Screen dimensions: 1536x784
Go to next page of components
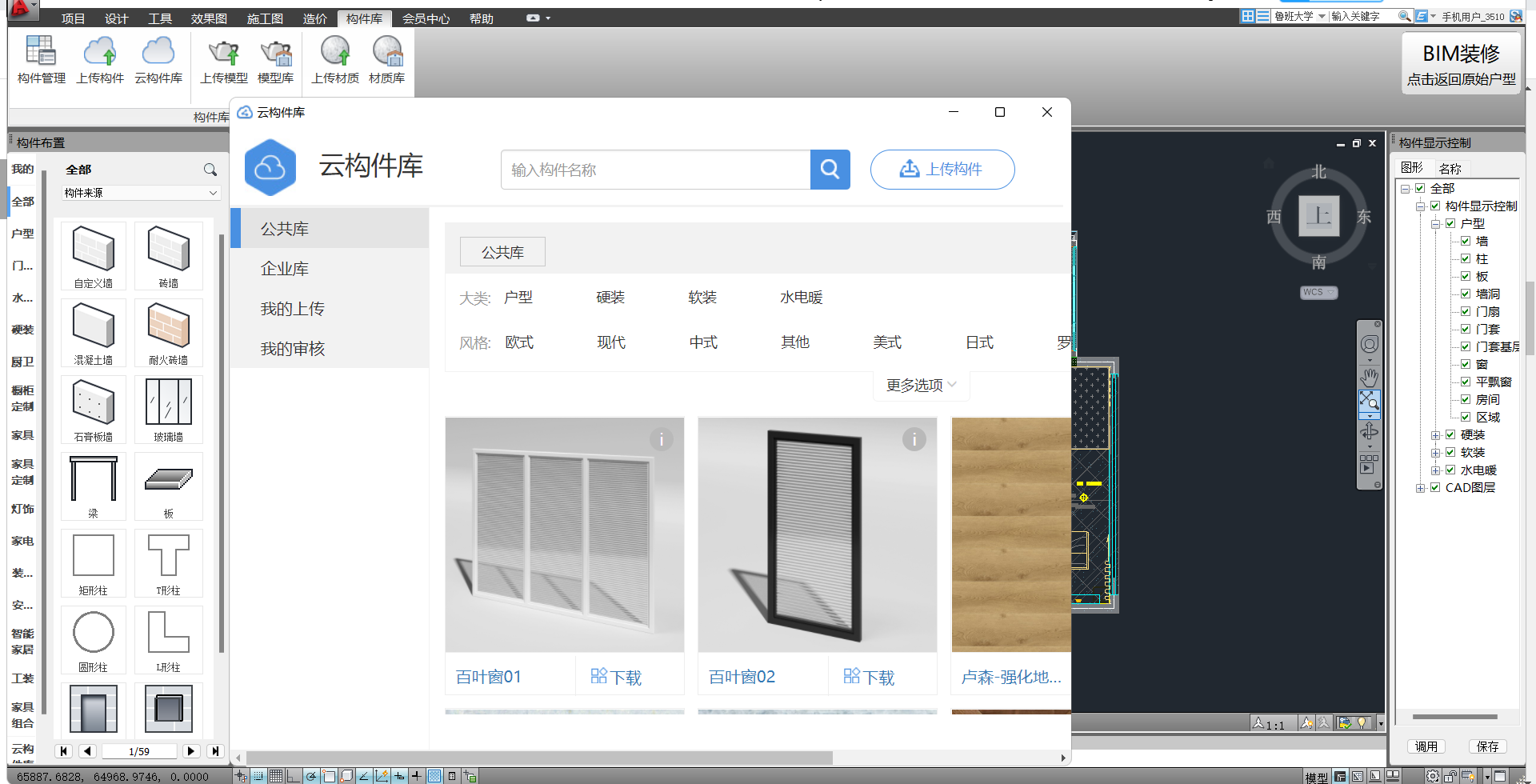tap(190, 751)
